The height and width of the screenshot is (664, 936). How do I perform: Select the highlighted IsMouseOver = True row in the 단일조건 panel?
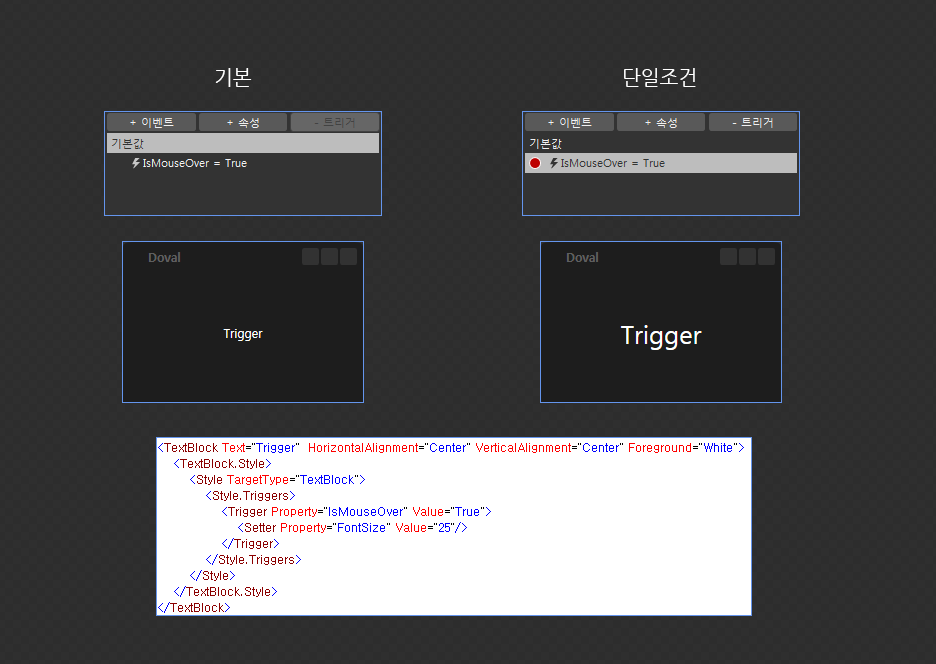point(661,163)
